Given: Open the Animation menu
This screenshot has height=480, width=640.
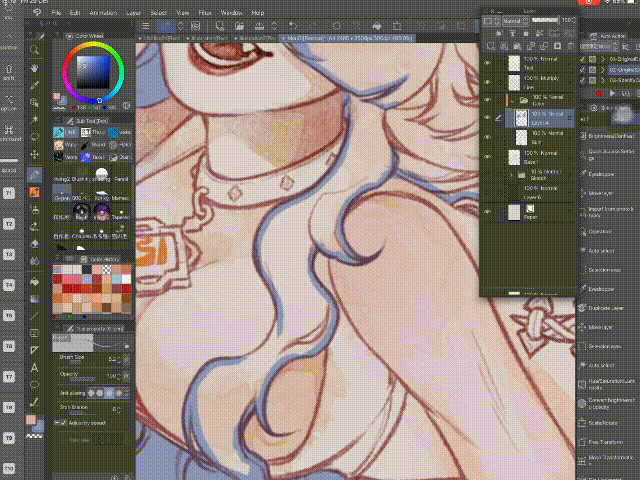Looking at the screenshot, I should 103,13.
